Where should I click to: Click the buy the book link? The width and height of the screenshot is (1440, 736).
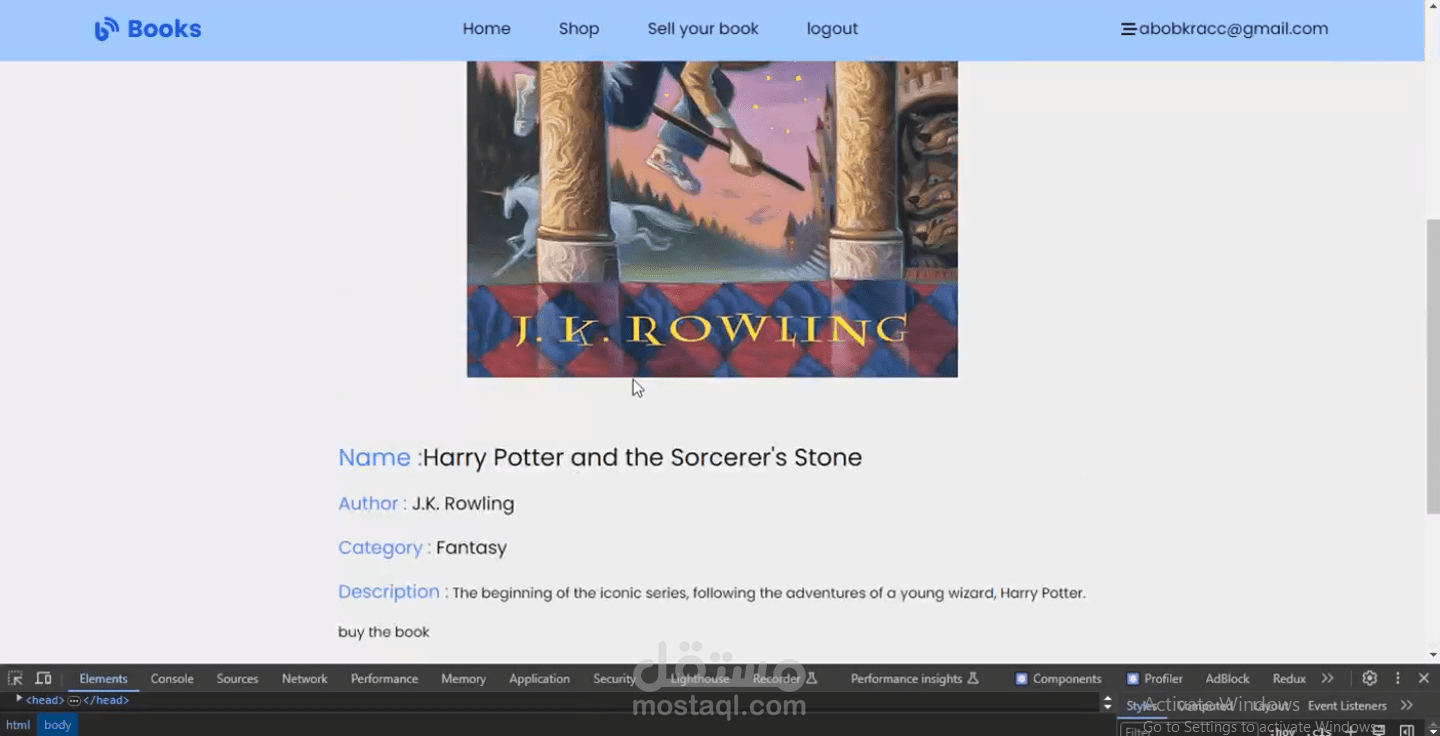tap(384, 632)
